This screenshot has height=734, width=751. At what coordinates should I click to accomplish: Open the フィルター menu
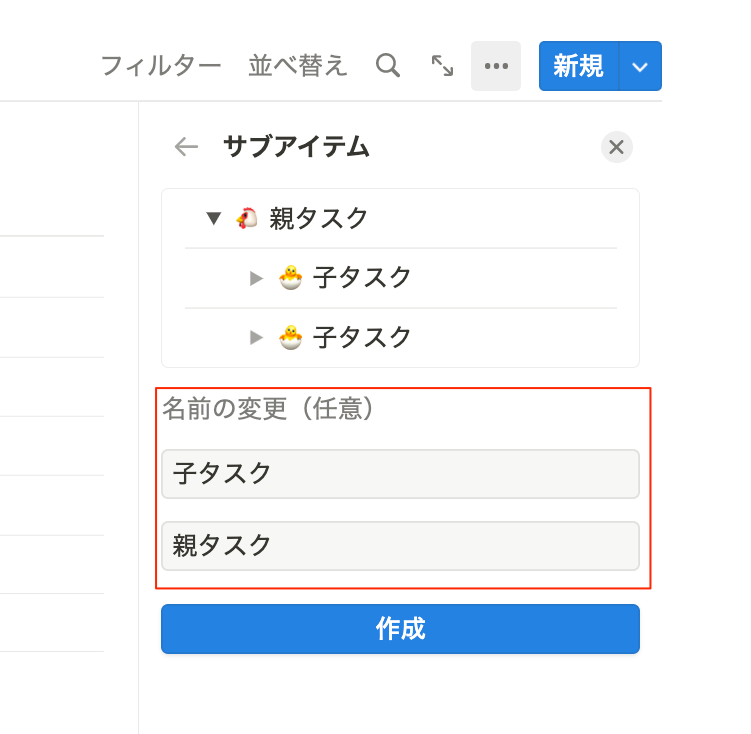(x=161, y=66)
